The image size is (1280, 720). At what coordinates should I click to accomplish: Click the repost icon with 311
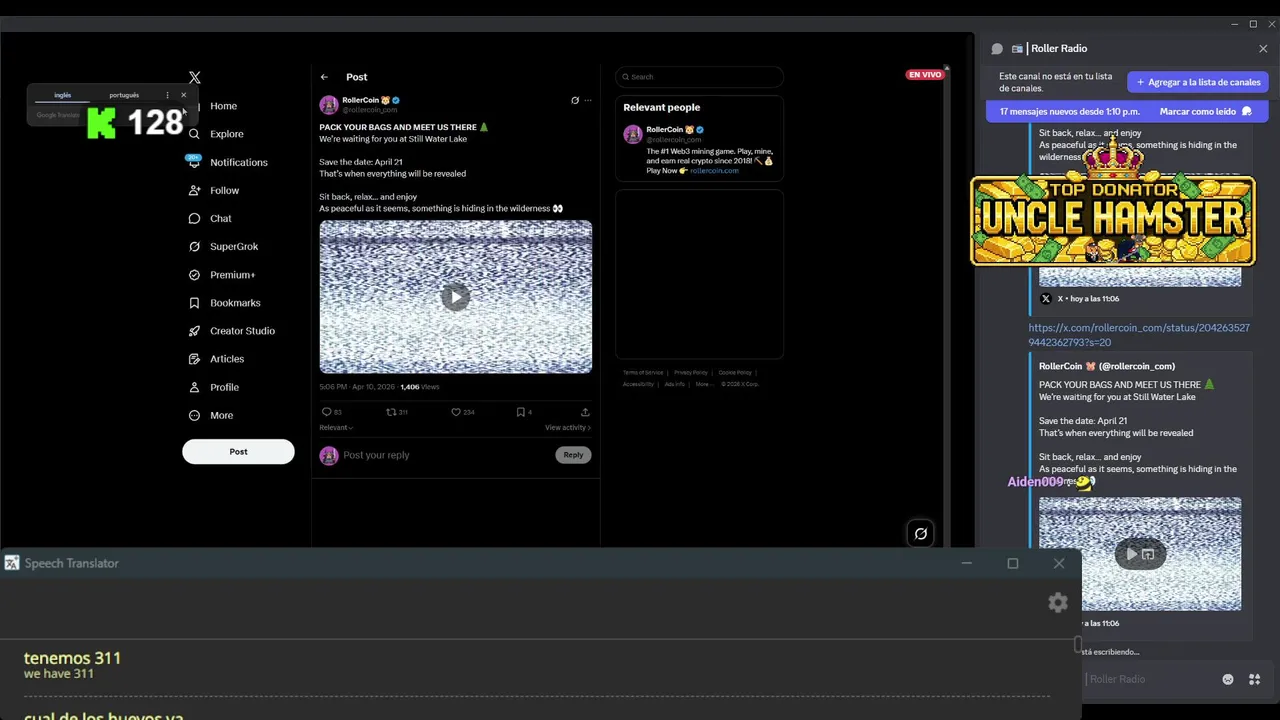point(392,412)
